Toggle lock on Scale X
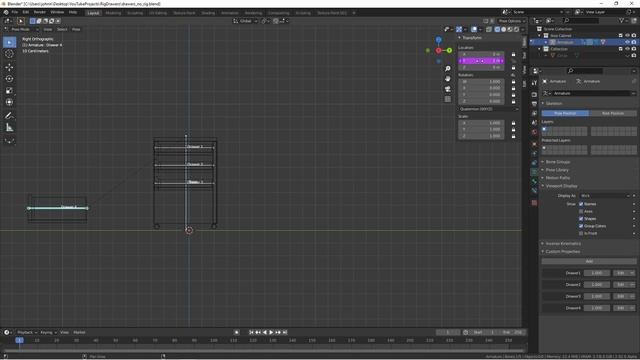The image size is (640, 360). pyautogui.click(x=513, y=123)
